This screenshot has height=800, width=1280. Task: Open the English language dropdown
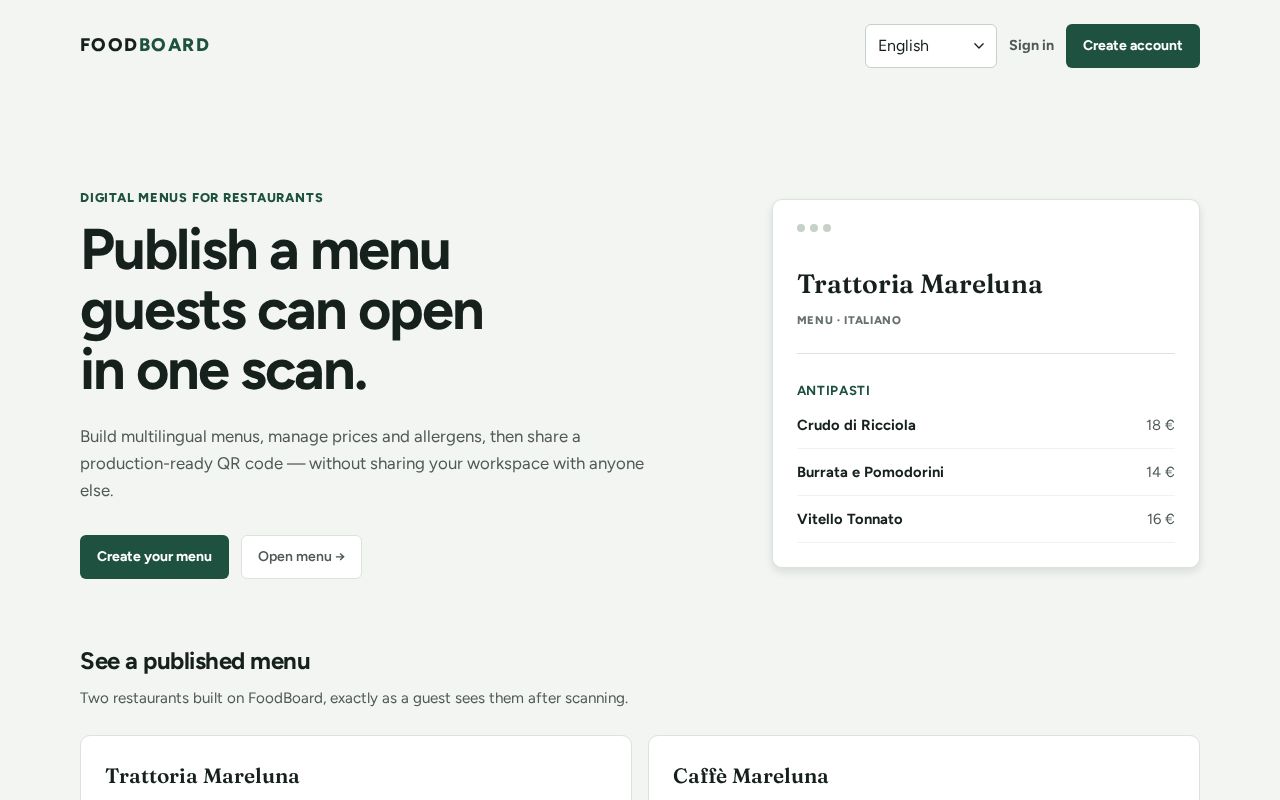tap(931, 46)
